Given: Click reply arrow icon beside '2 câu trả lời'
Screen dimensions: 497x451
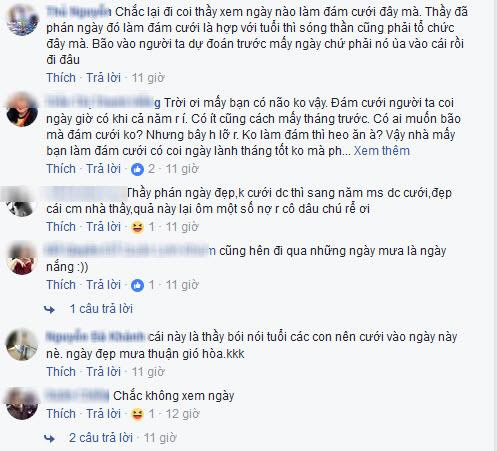Looking at the screenshot, I should (49, 438).
